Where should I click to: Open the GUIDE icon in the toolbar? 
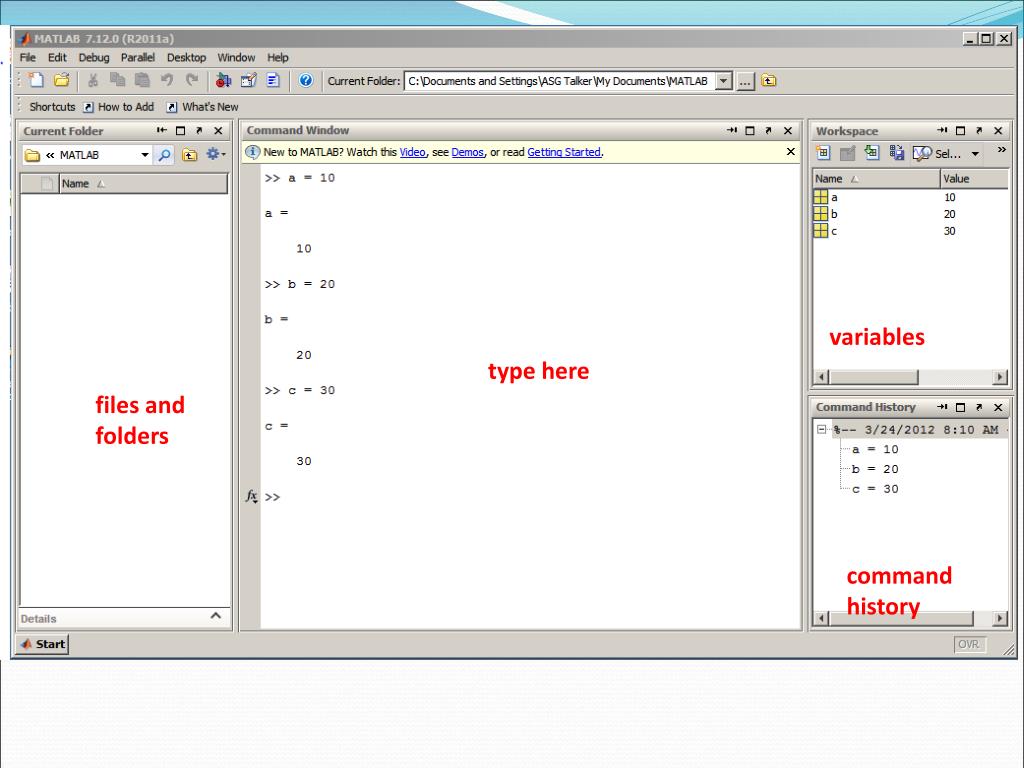coord(248,80)
